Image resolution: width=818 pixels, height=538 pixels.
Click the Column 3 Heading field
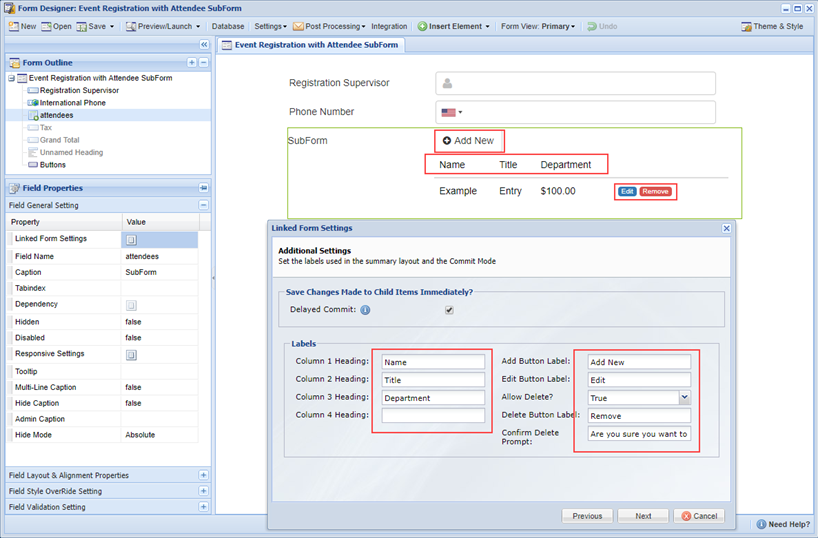[x=433, y=398]
